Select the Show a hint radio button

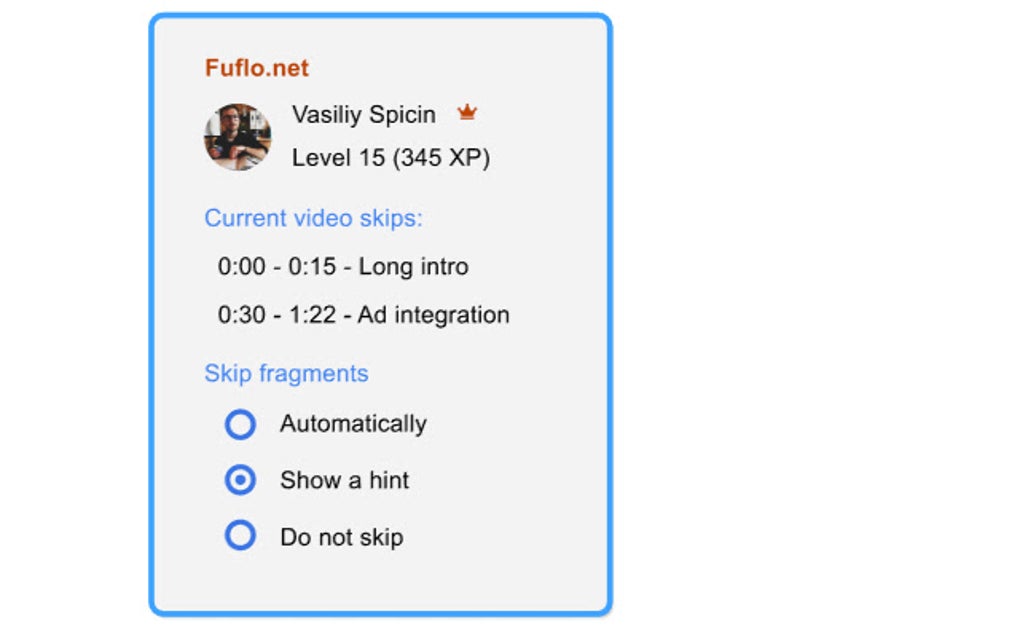coord(240,480)
